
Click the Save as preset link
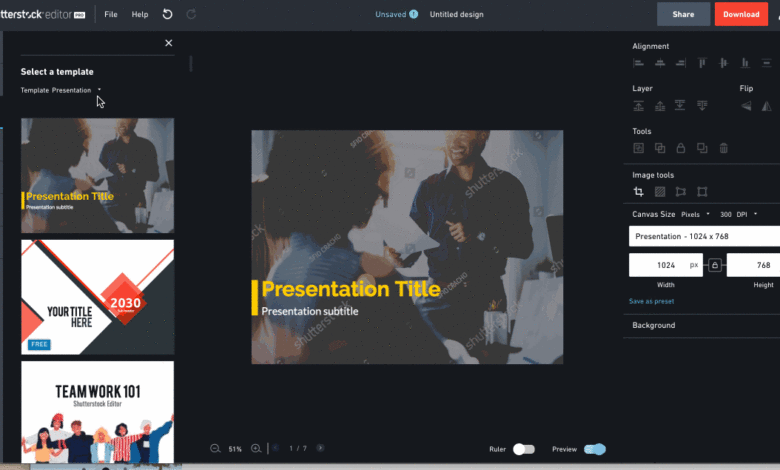651,301
